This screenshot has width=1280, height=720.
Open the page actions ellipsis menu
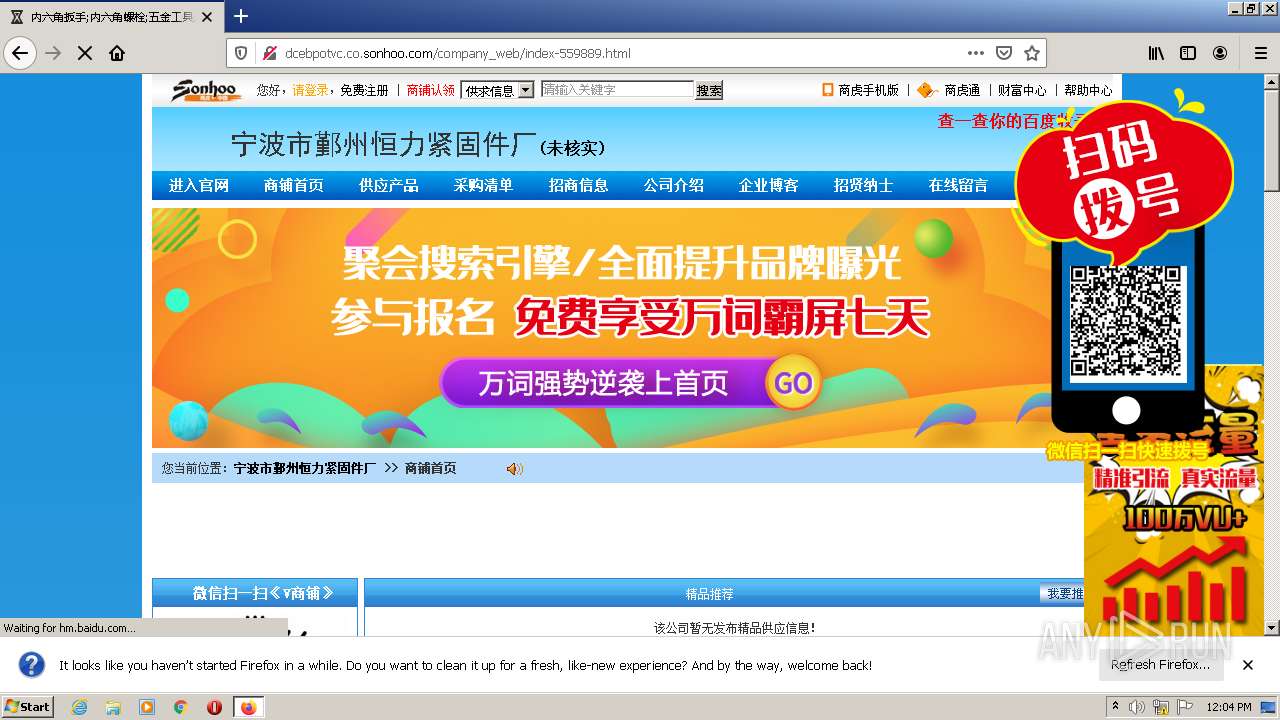point(976,53)
